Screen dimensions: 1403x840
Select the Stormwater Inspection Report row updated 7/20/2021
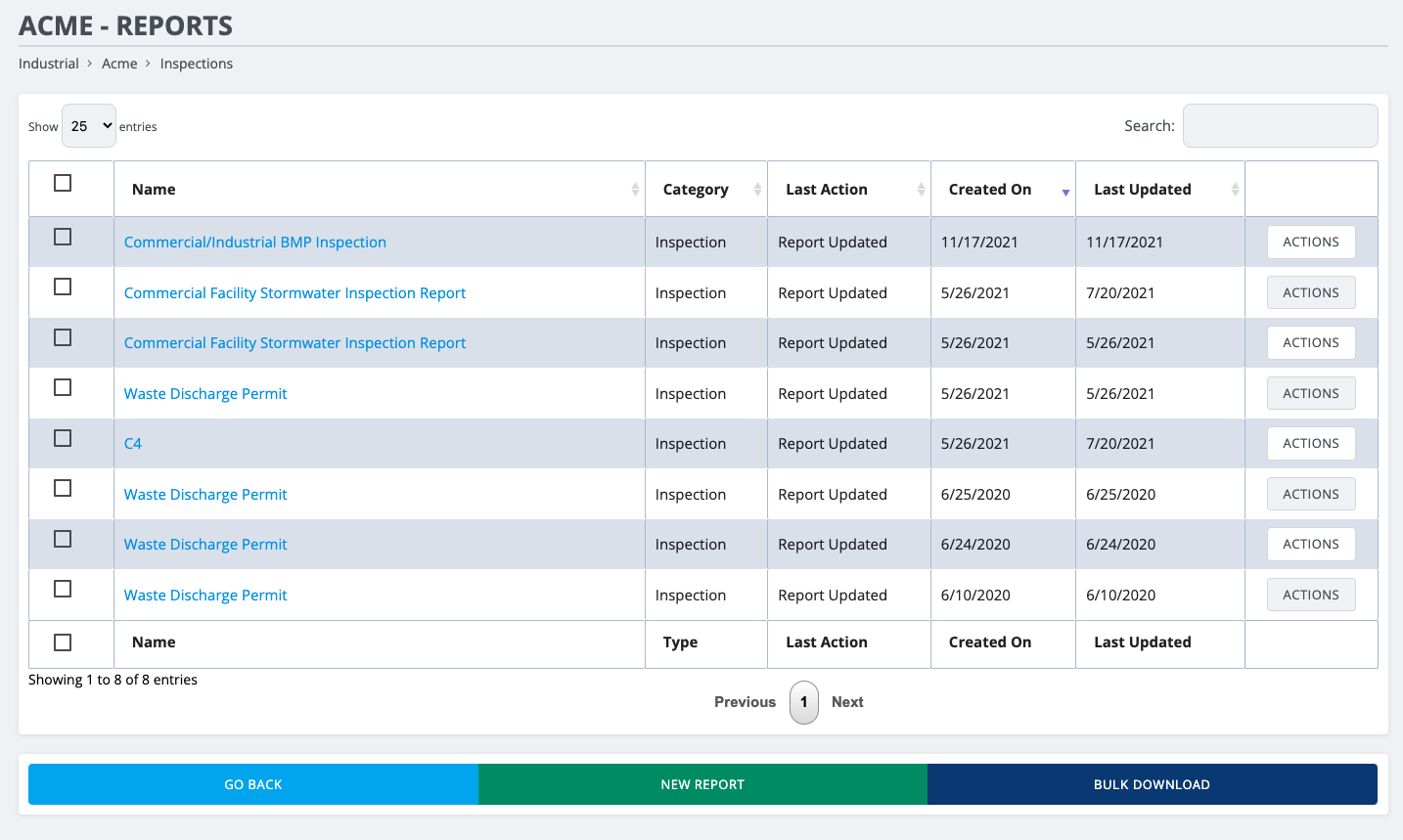point(63,287)
